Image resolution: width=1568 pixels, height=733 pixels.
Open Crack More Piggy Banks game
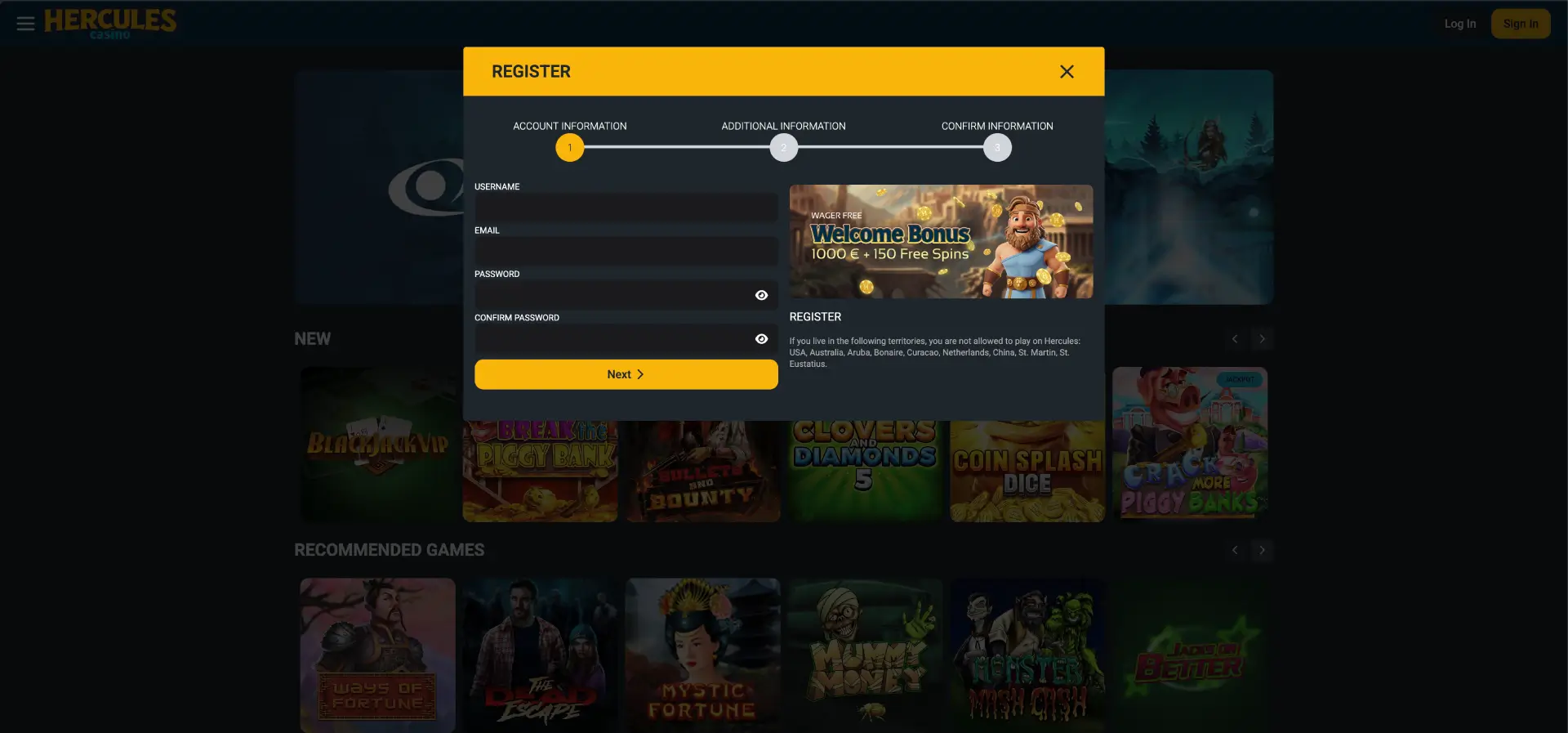[x=1190, y=445]
